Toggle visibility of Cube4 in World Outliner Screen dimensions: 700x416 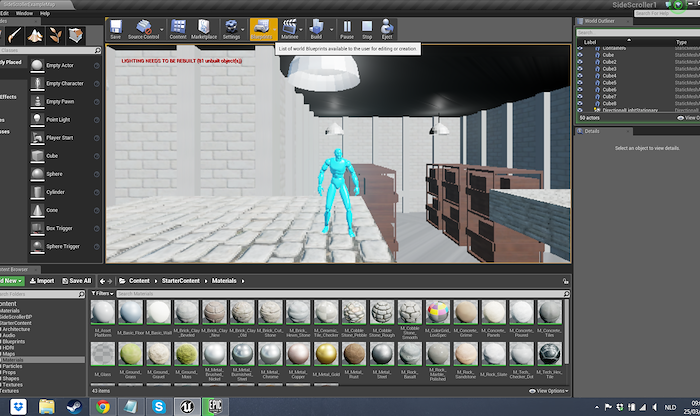tap(580, 75)
